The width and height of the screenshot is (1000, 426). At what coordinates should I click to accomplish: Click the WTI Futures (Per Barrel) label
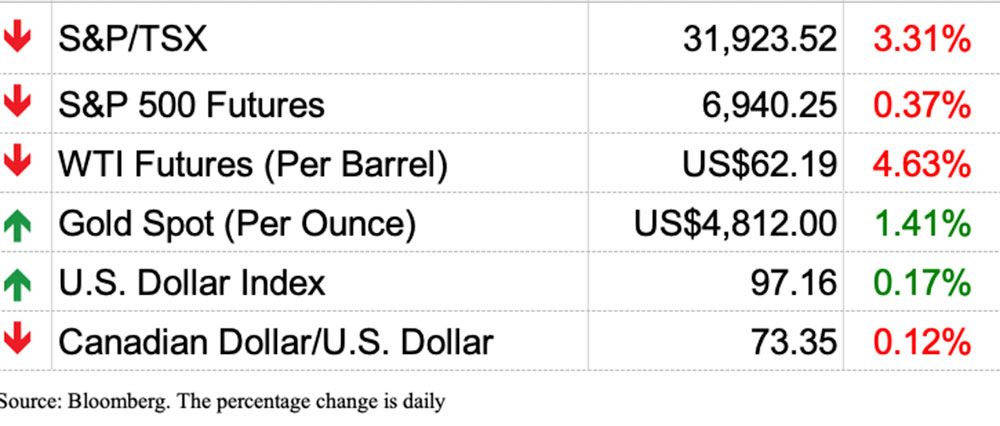pyautogui.click(x=253, y=164)
